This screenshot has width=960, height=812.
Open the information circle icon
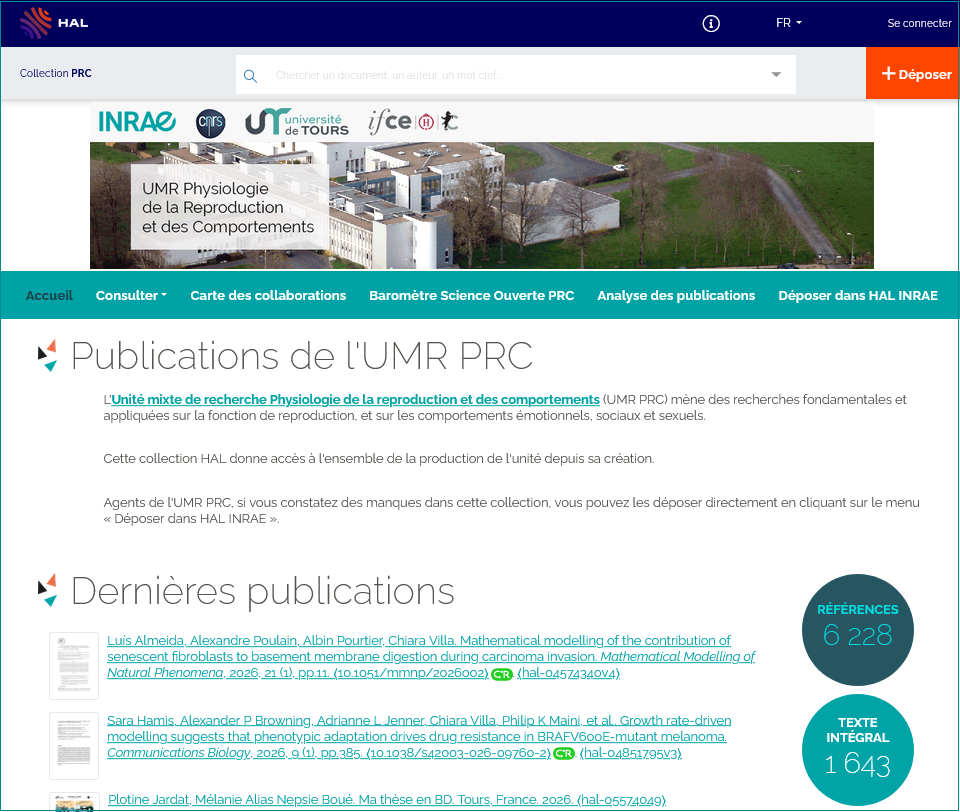(711, 23)
